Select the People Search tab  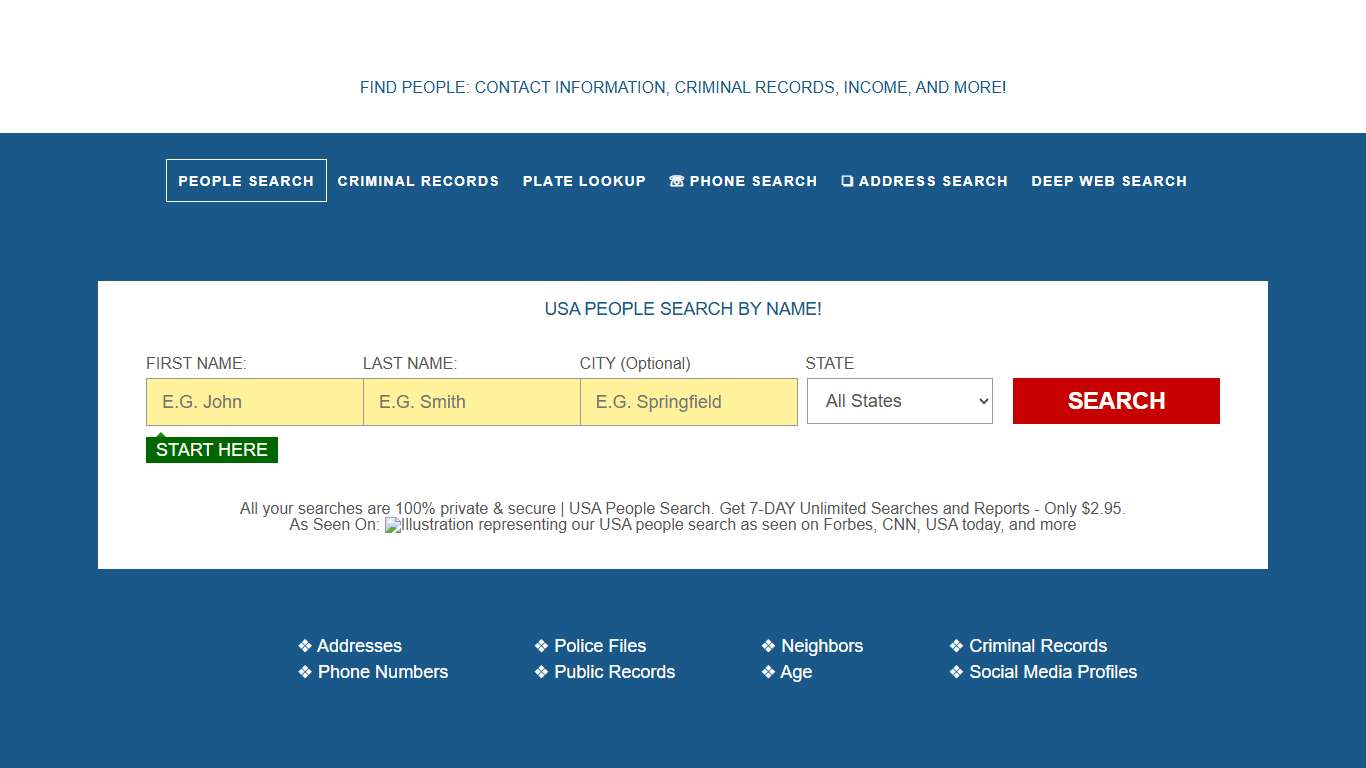(246, 181)
